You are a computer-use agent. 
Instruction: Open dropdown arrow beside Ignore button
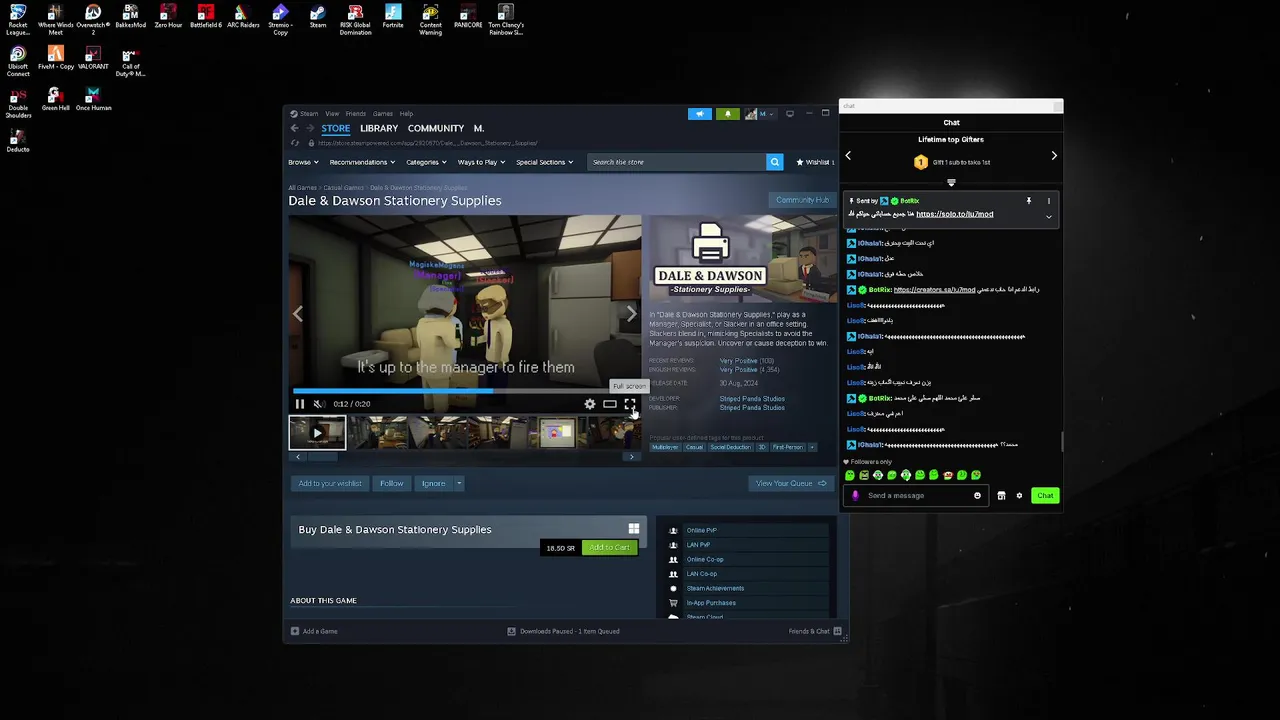[459, 484]
